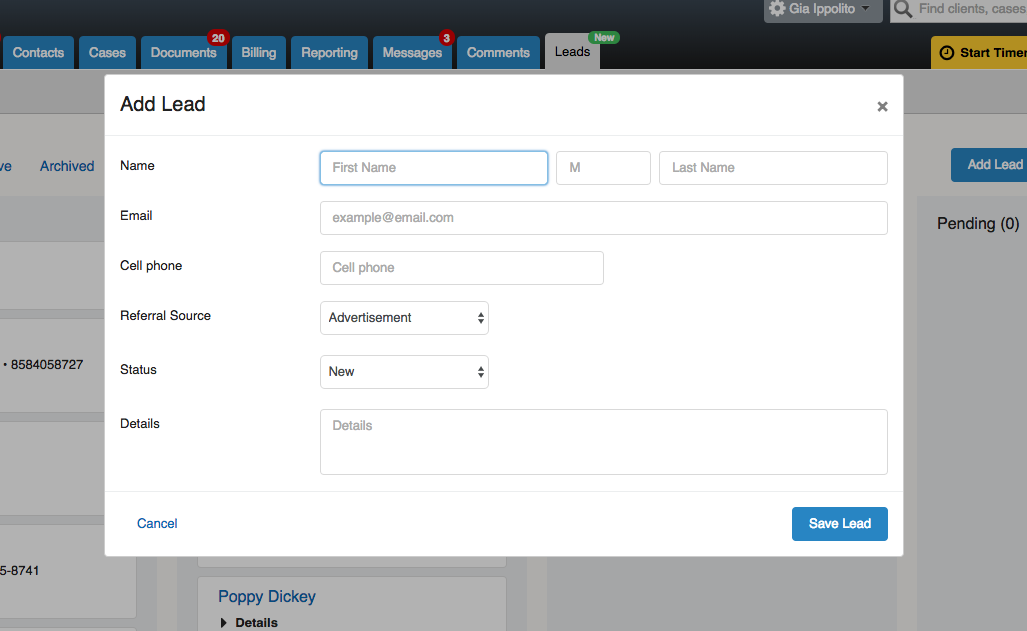Open the Gia Ippolito user menu
Viewport: 1027px width, 631px height.
(x=823, y=9)
